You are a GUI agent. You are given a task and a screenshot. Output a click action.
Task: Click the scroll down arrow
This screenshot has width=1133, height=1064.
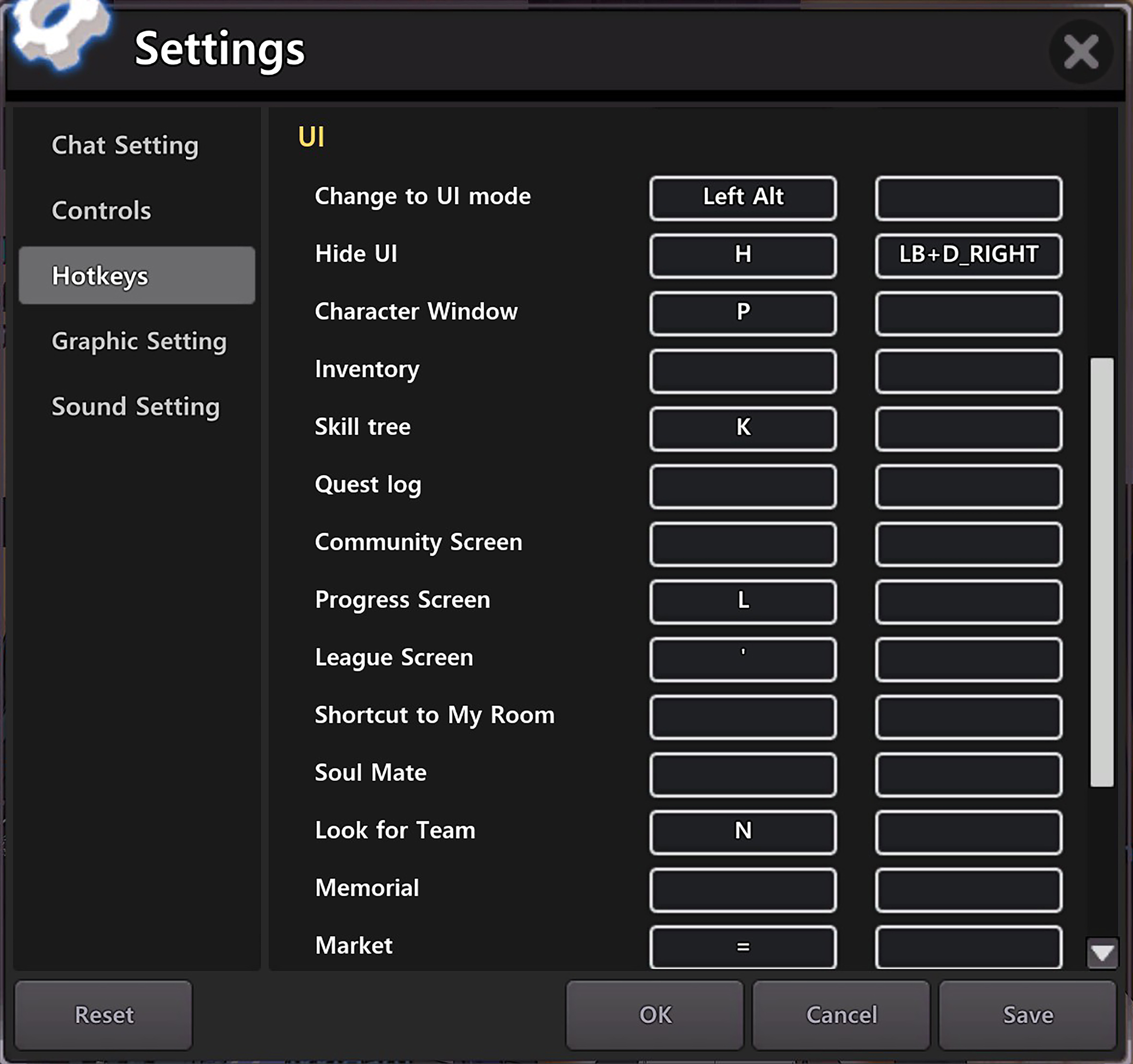tap(1102, 952)
